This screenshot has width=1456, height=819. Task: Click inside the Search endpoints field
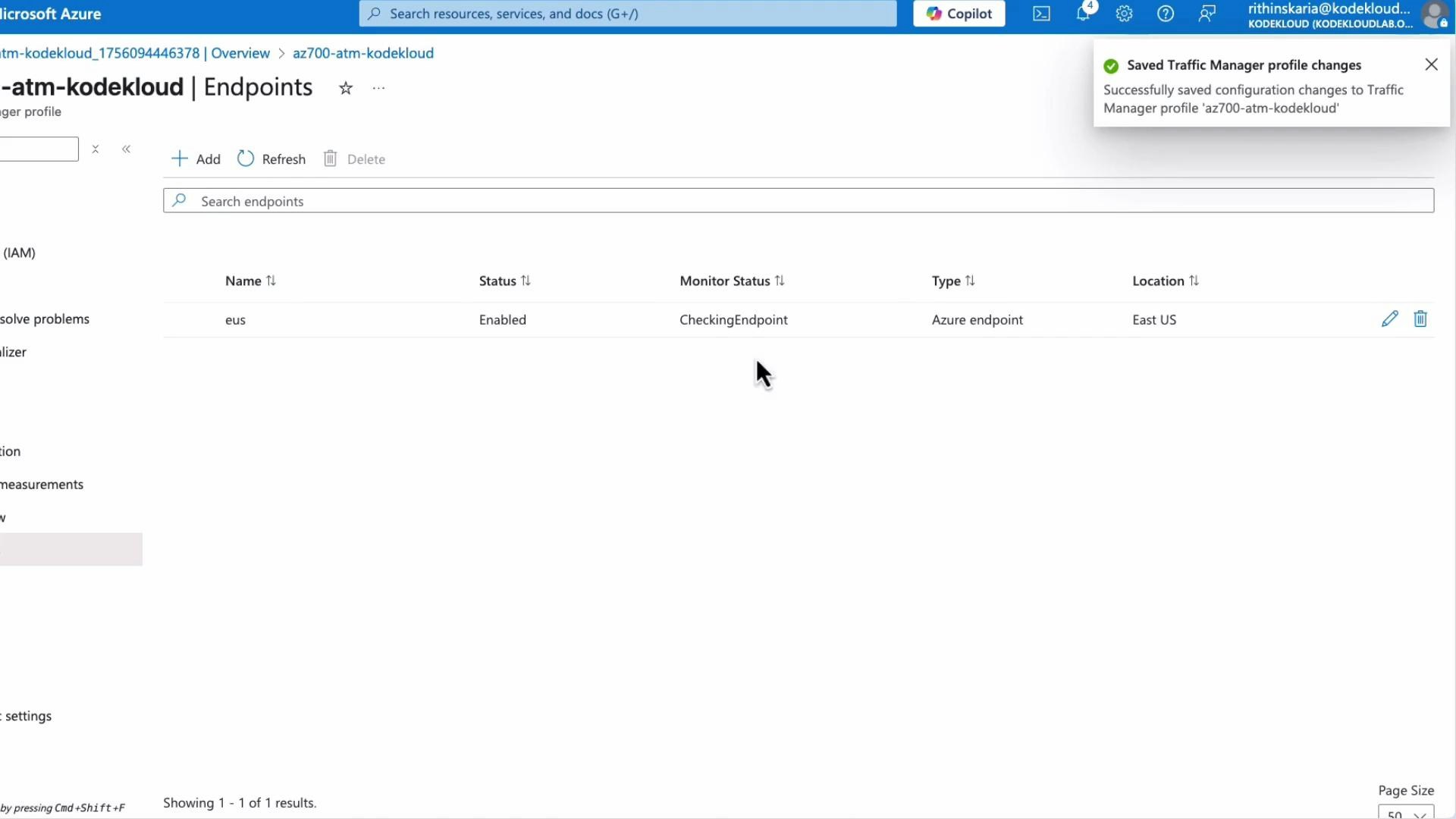point(531,200)
